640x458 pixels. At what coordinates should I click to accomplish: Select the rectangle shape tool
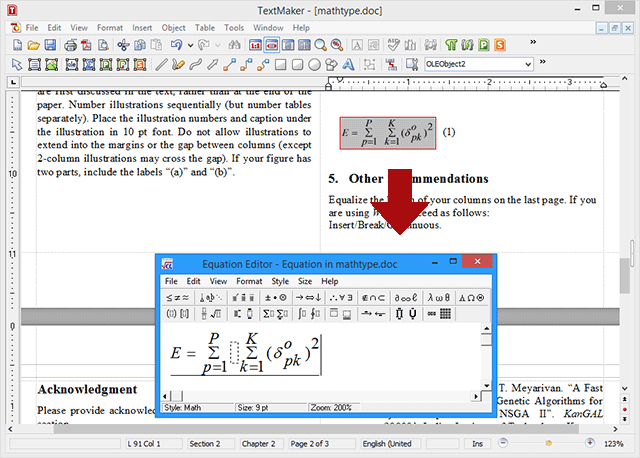[280, 64]
